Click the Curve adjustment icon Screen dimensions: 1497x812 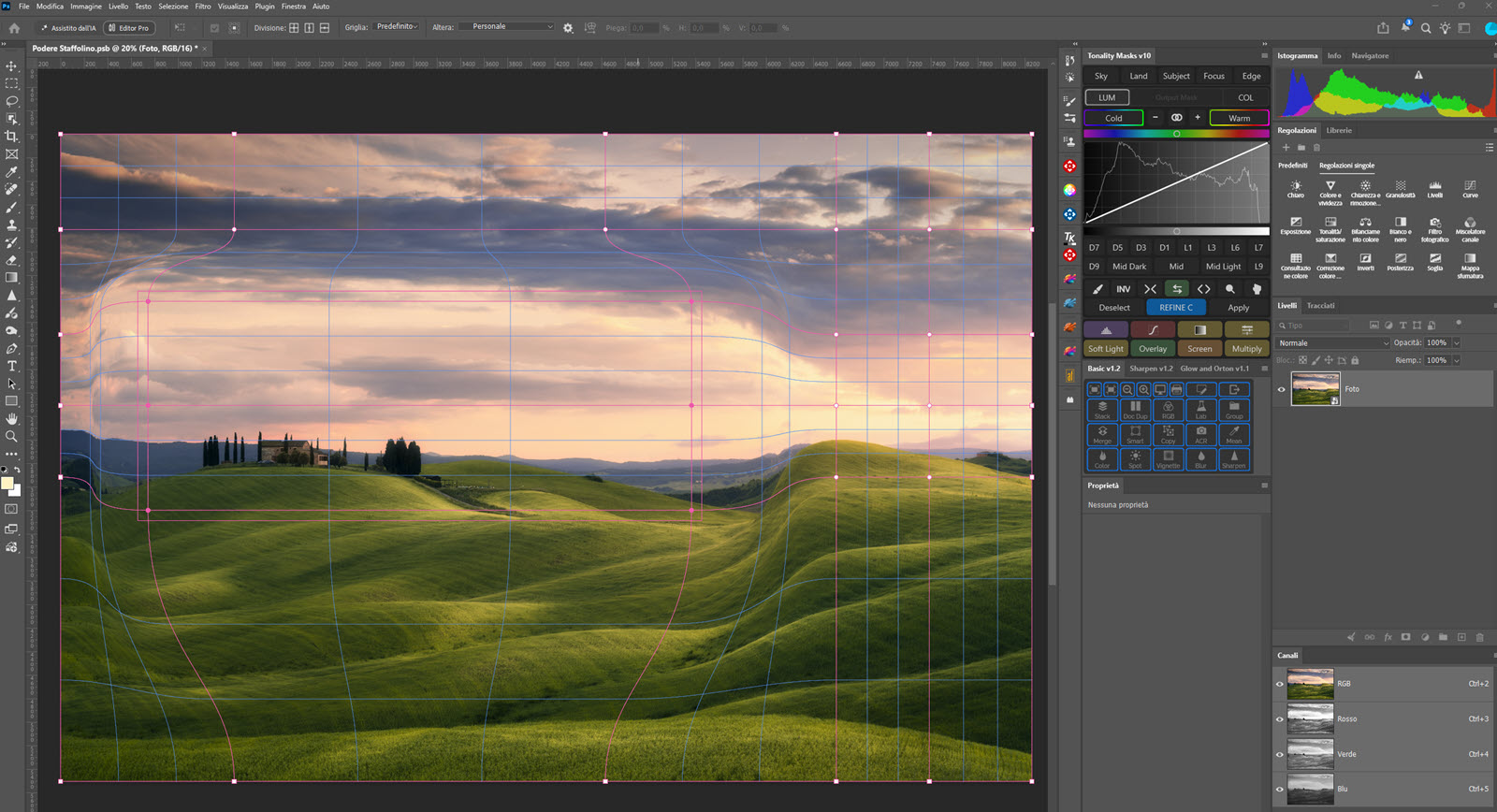1470,189
